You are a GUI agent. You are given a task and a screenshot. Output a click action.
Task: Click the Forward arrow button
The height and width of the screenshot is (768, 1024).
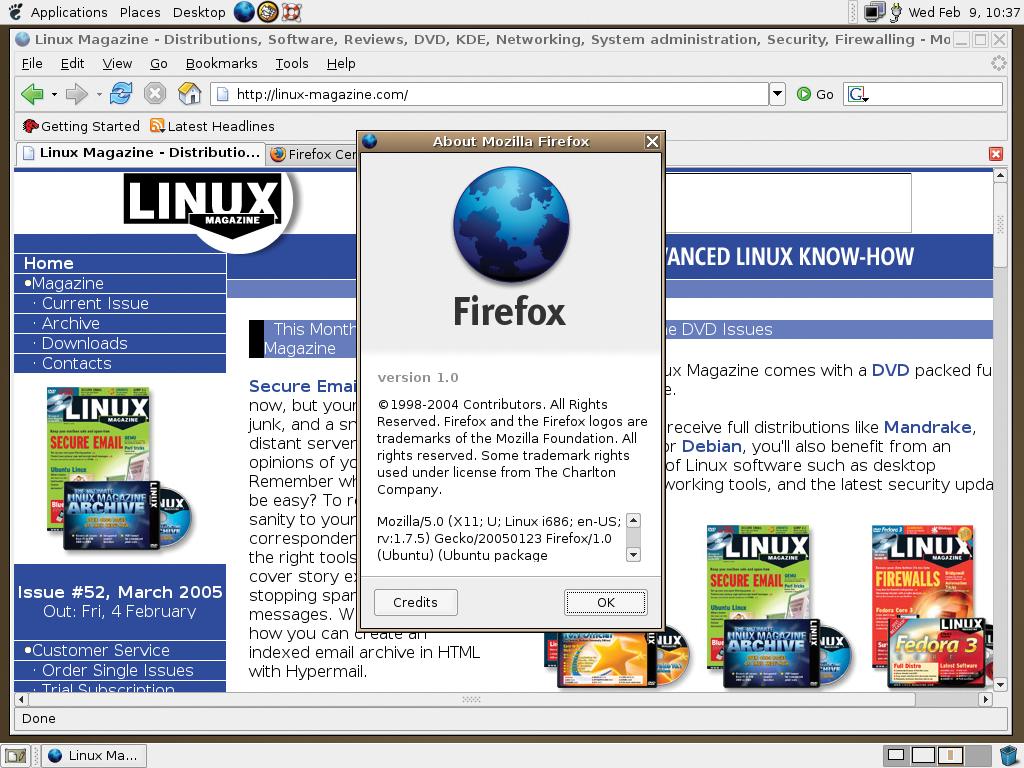pyautogui.click(x=77, y=94)
